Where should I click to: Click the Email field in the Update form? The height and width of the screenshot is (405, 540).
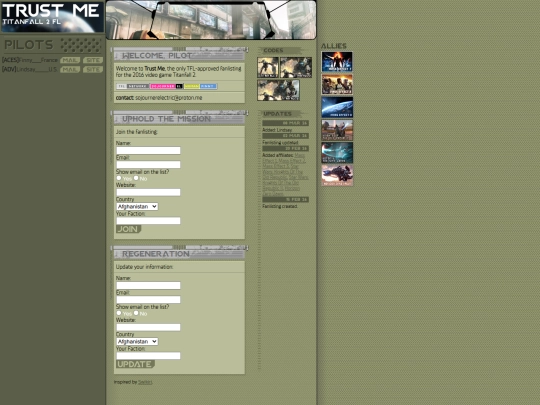coord(148,300)
